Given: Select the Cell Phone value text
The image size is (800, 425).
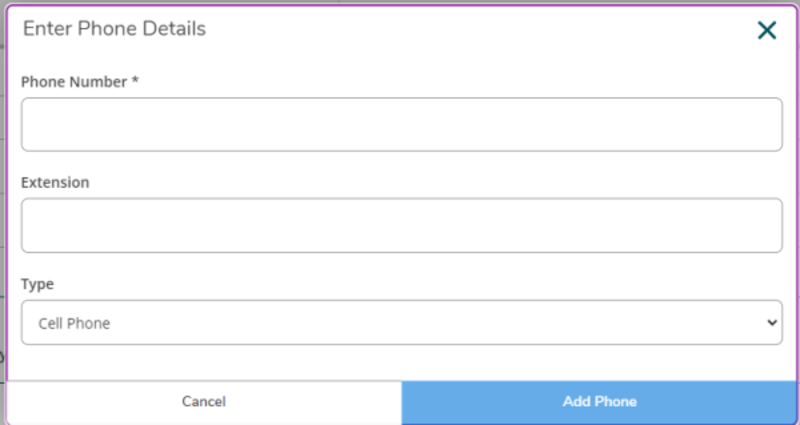Looking at the screenshot, I should (74, 324).
